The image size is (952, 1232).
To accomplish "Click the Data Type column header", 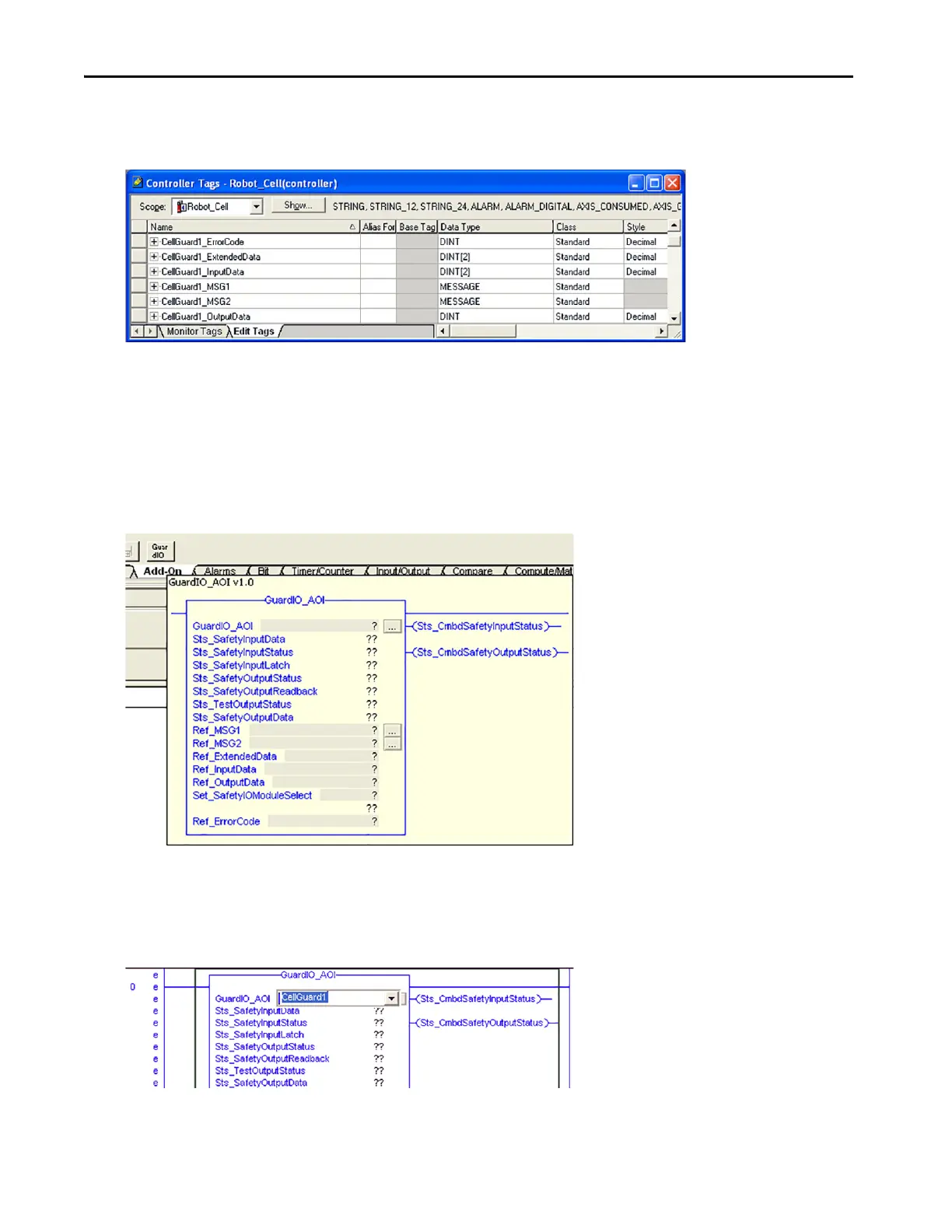I will coord(495,227).
